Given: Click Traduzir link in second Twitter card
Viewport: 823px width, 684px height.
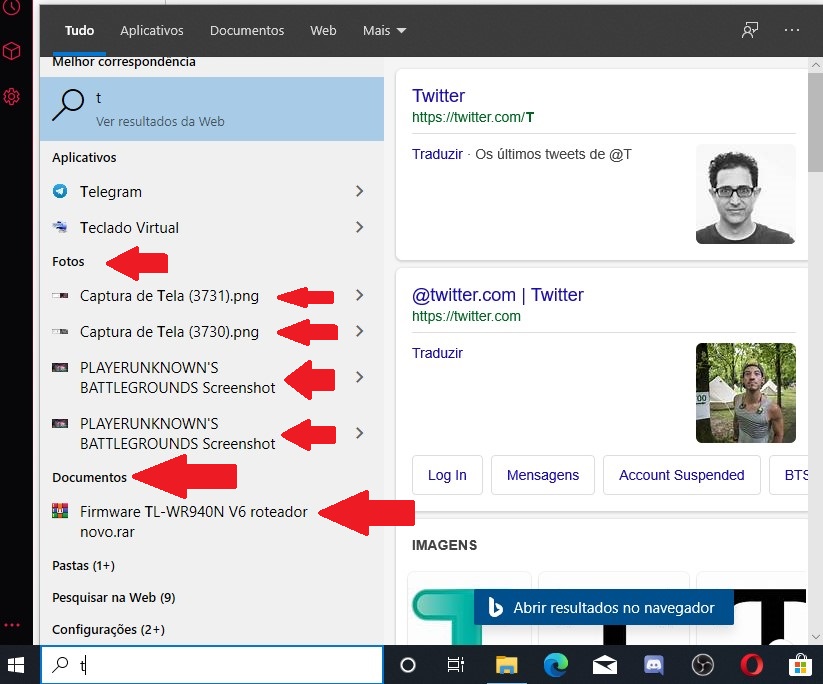Looking at the screenshot, I should pyautogui.click(x=437, y=353).
